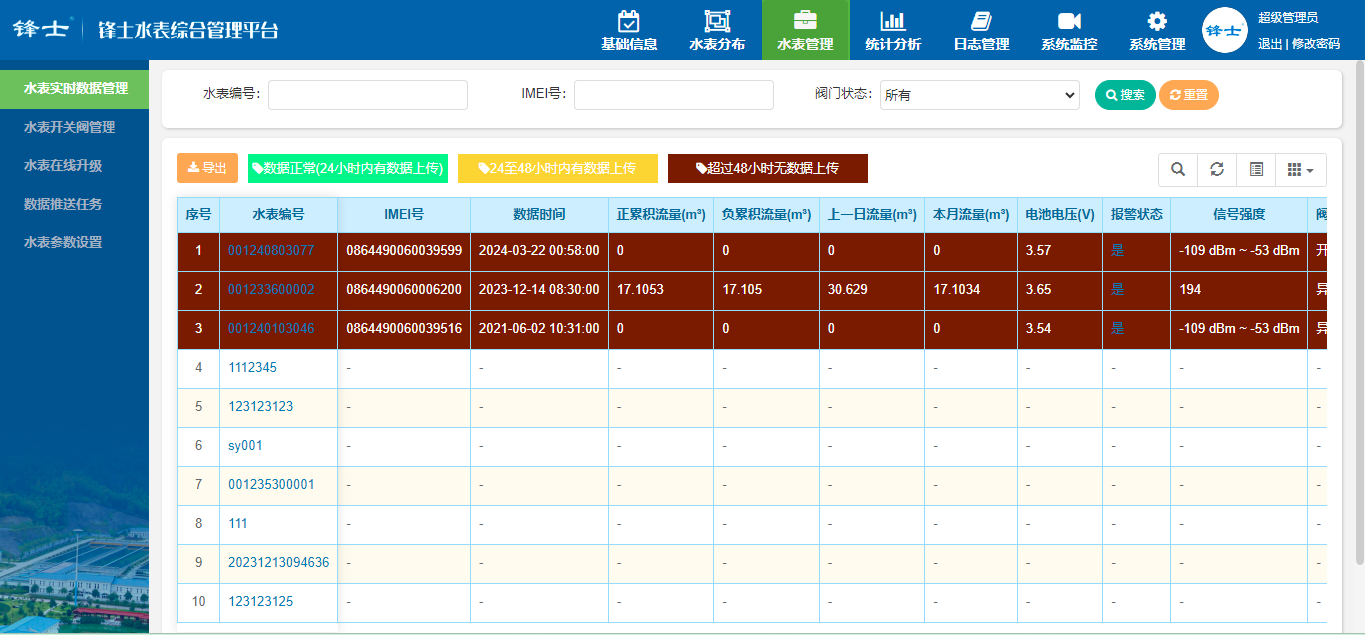1365x635 pixels.
Task: Select 数据推送任务 in the sidebar
Action: point(63,204)
